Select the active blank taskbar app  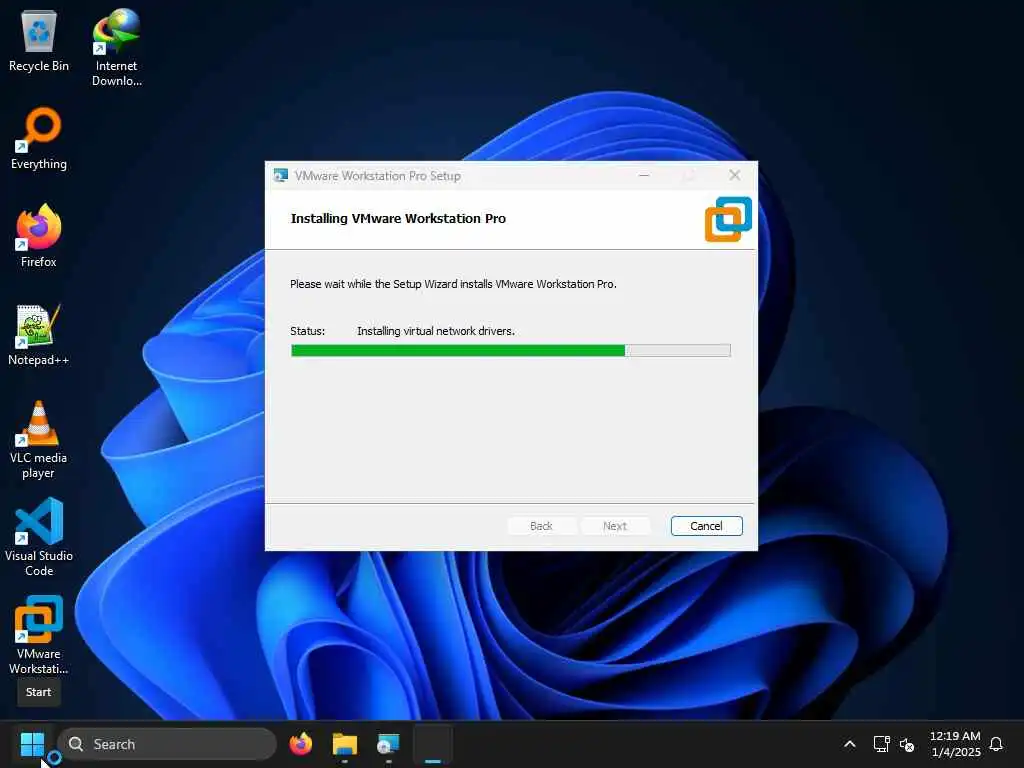coord(432,744)
